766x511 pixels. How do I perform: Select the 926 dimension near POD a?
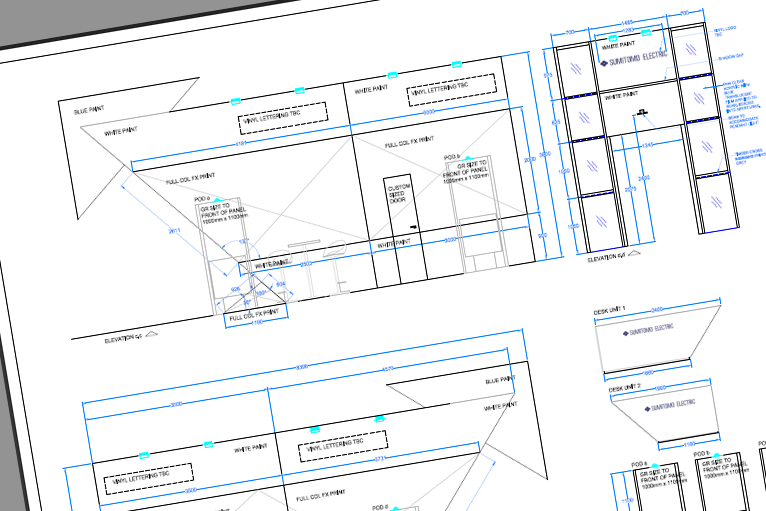click(235, 289)
